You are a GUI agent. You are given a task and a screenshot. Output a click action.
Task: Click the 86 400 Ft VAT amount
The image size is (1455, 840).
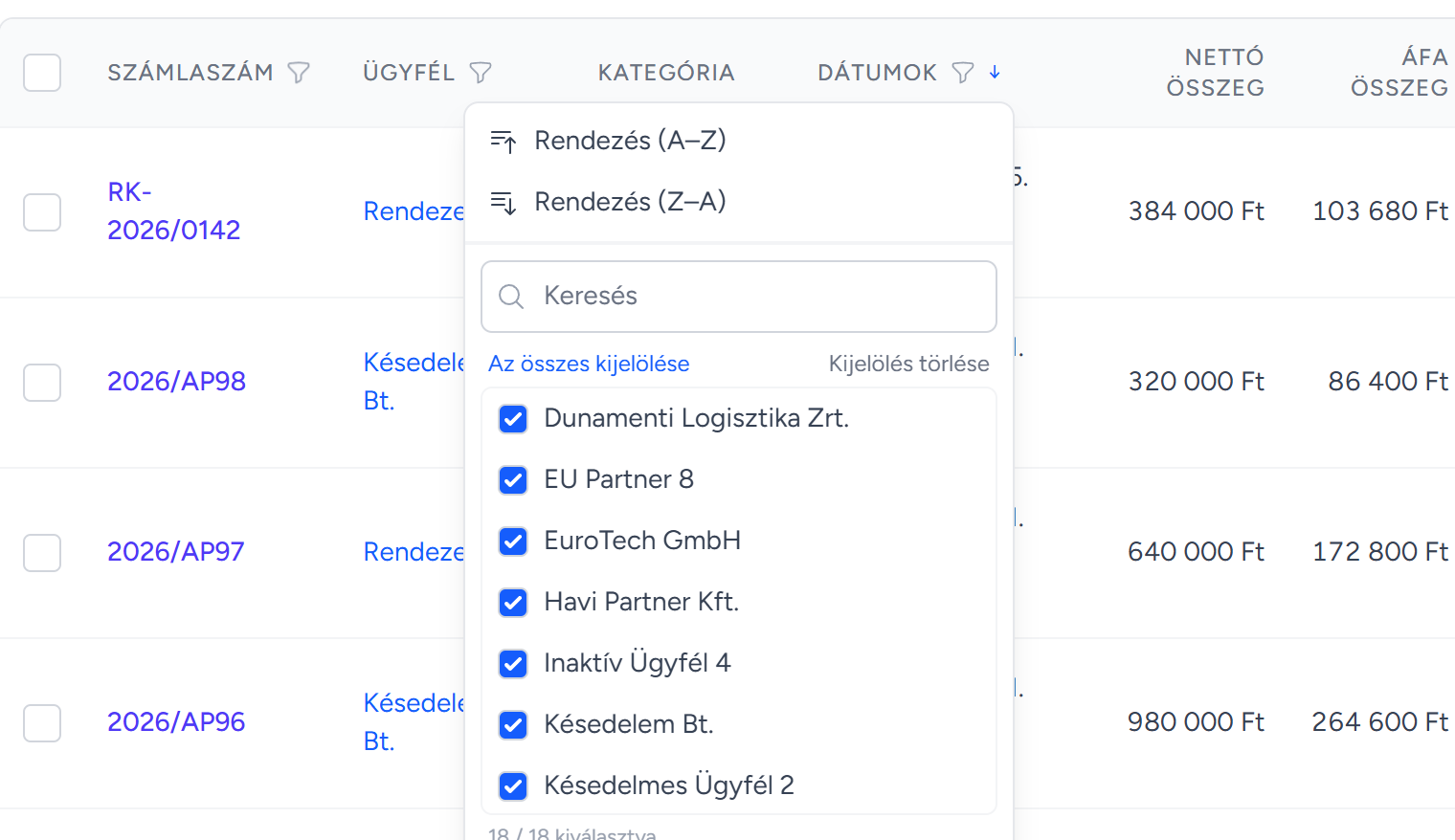pyautogui.click(x=1388, y=381)
